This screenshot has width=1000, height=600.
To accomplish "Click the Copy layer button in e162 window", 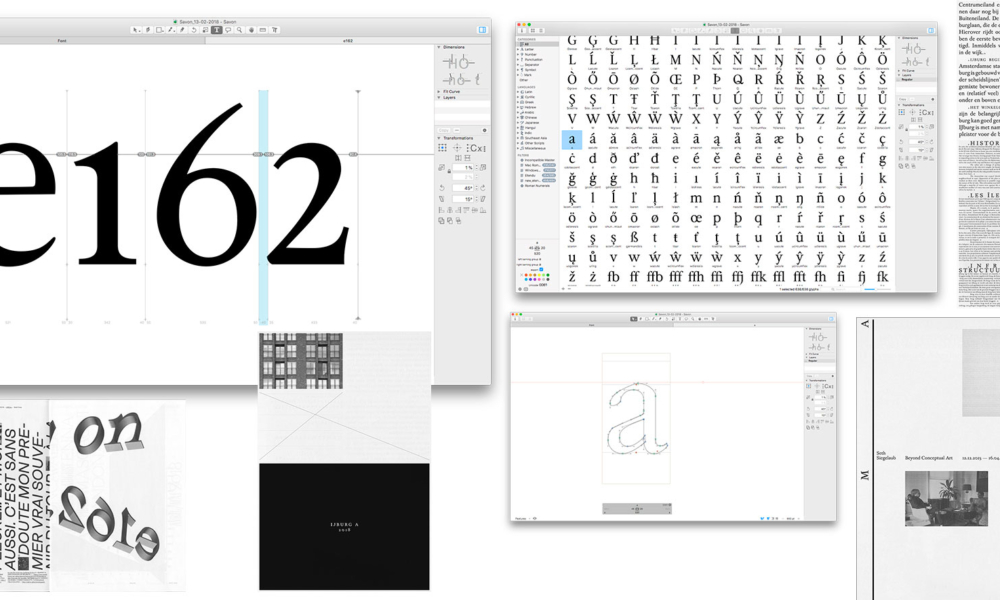I will [x=444, y=130].
